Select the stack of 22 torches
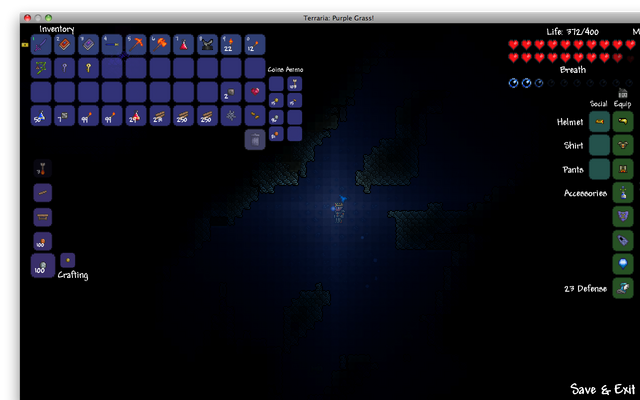Screen dimensions: 640x400 pos(231,44)
